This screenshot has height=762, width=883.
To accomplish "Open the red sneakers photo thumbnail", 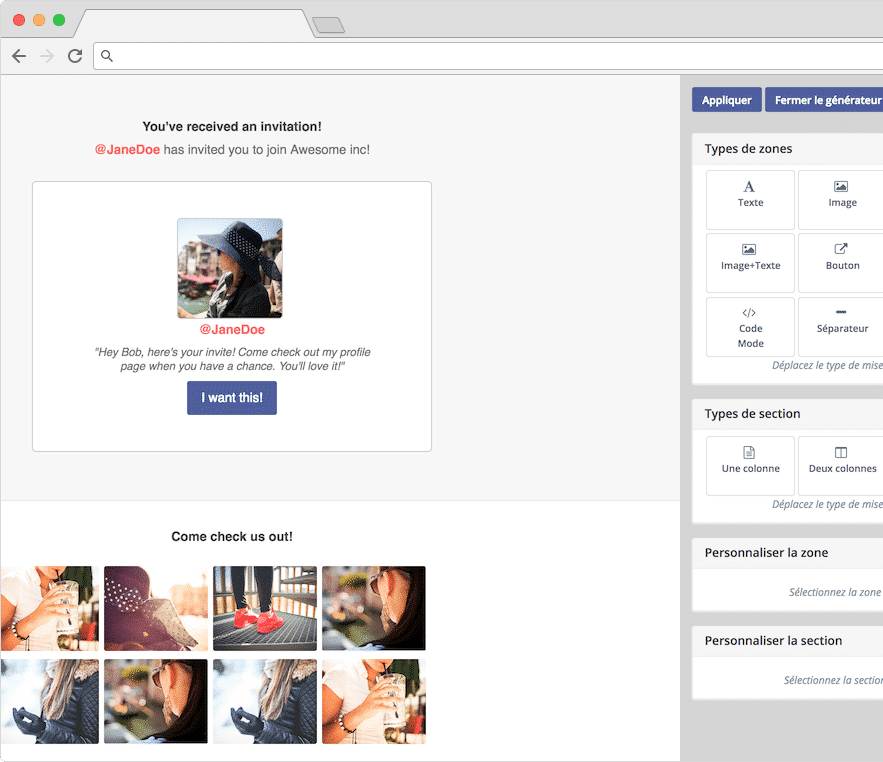I will coord(265,608).
